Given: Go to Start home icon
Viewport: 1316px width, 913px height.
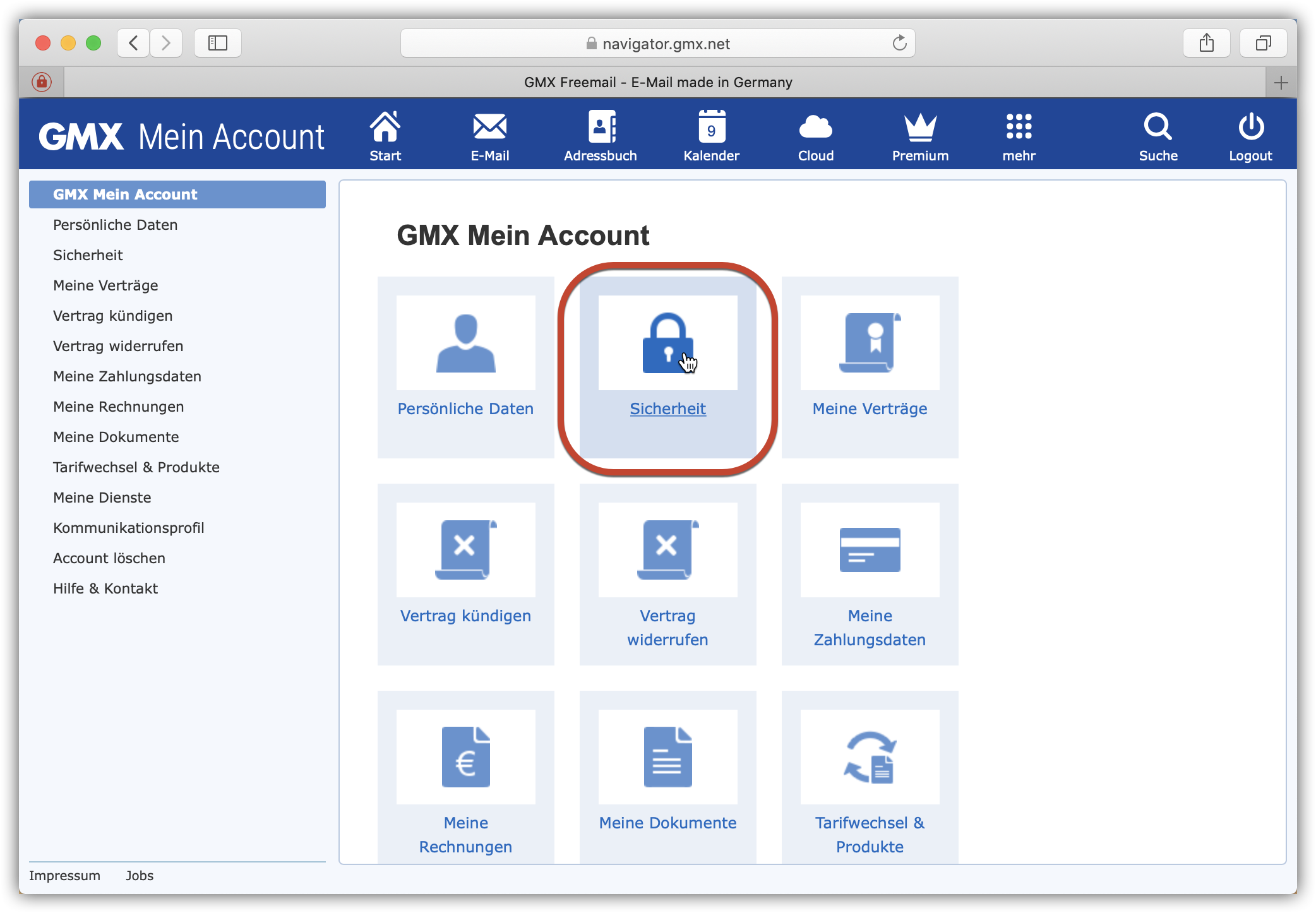Looking at the screenshot, I should 385,127.
